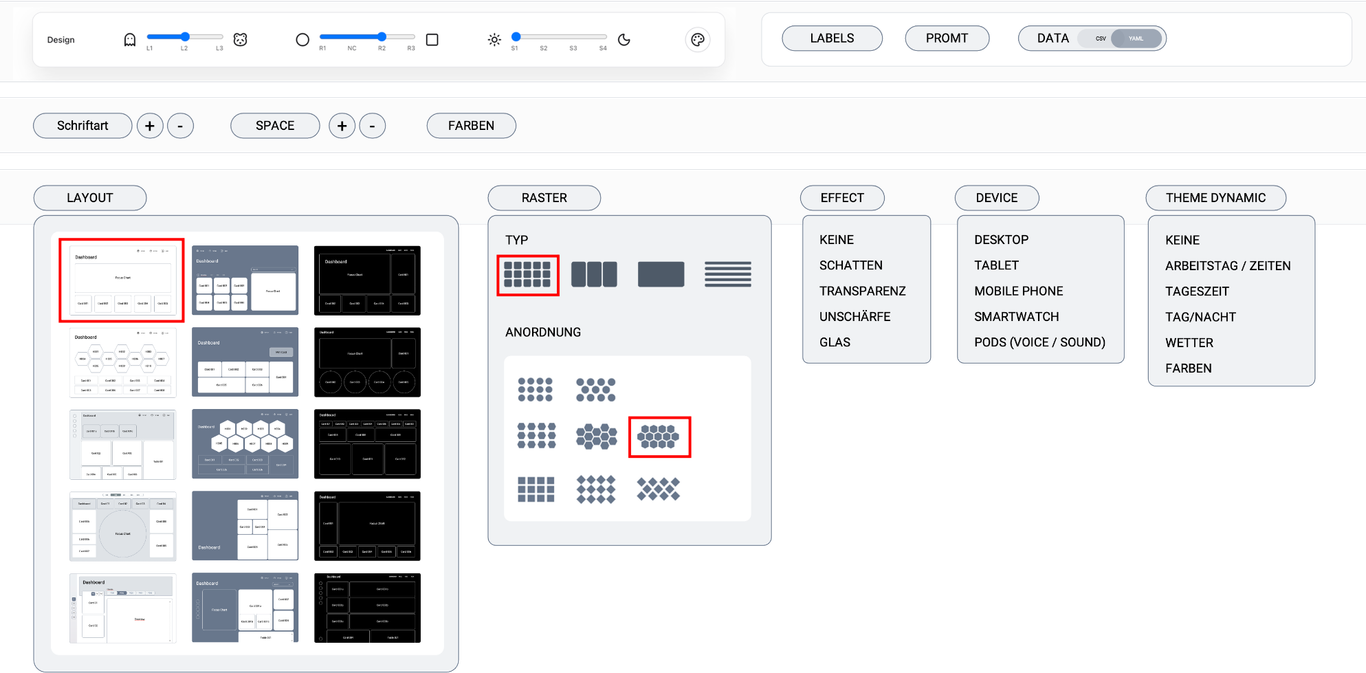Click the bear face icon
Image resolution: width=1366 pixels, height=673 pixels.
coord(240,40)
